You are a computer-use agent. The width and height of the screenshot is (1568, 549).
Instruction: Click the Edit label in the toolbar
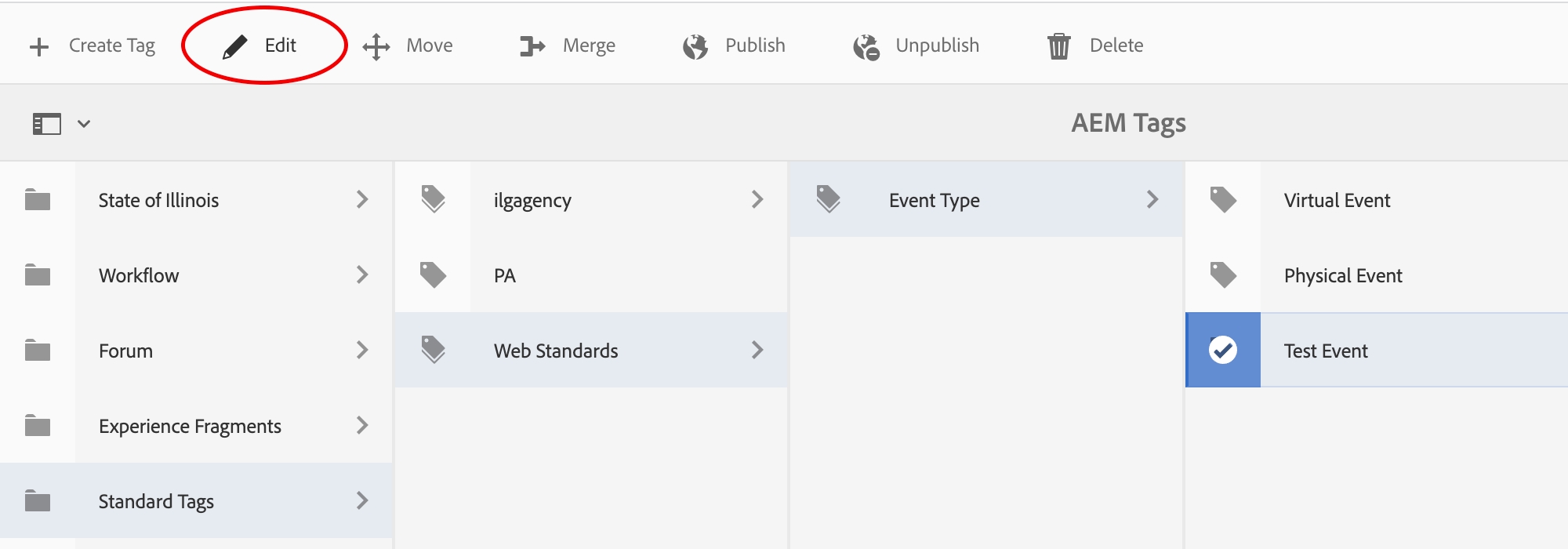pyautogui.click(x=281, y=45)
